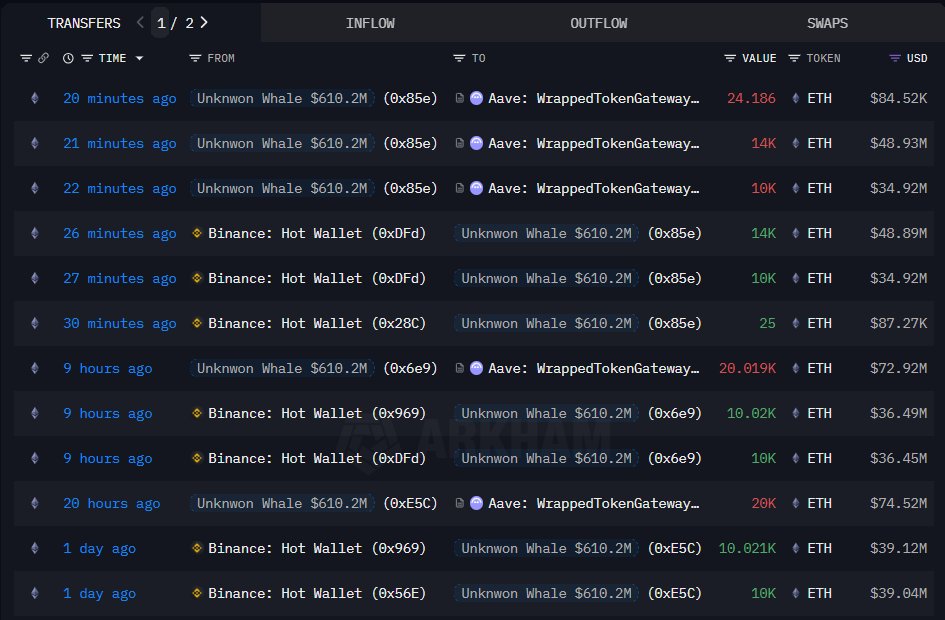Switch to the INFLOW tab
Screen dimensions: 945x620
[x=370, y=23]
